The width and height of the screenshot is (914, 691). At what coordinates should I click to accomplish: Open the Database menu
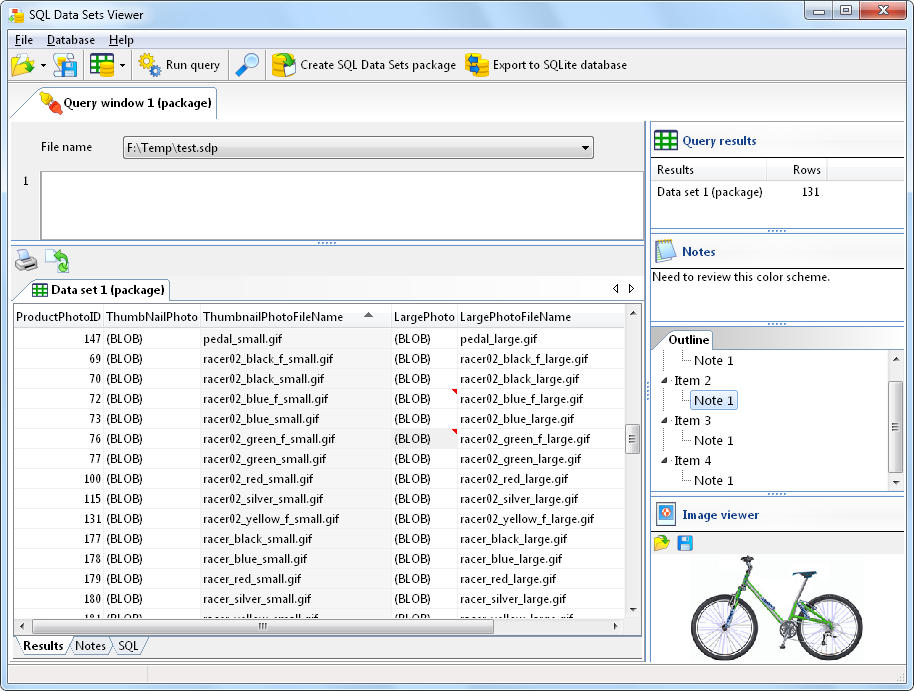point(70,40)
